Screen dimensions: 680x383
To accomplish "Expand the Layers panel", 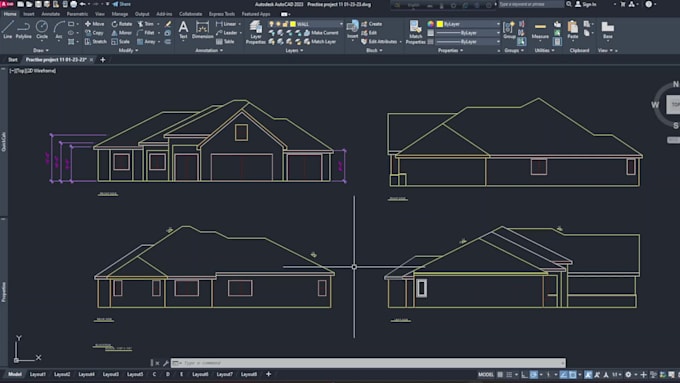I will tap(294, 50).
